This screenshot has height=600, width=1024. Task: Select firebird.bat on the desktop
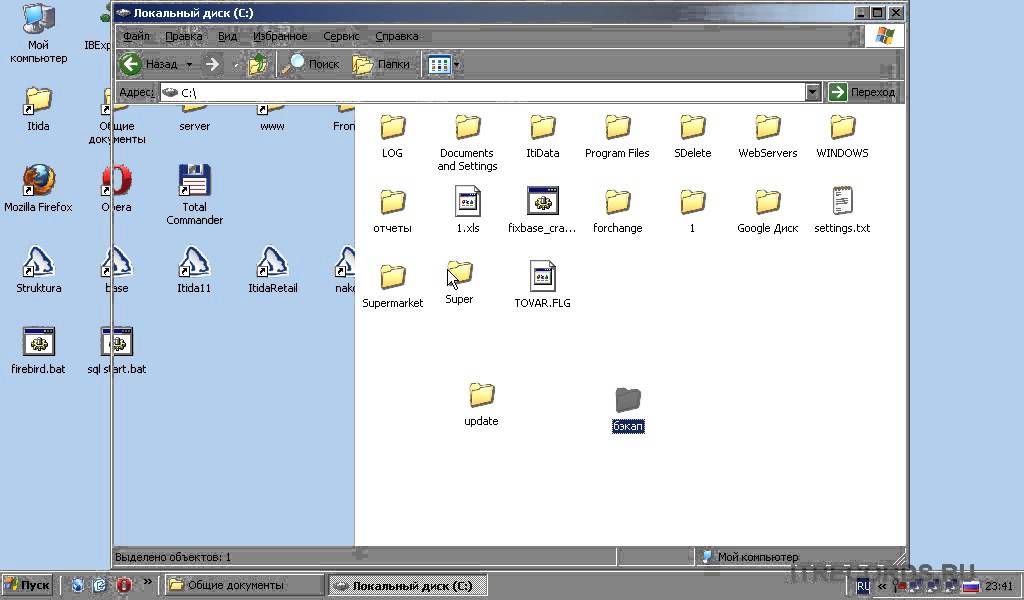38,351
